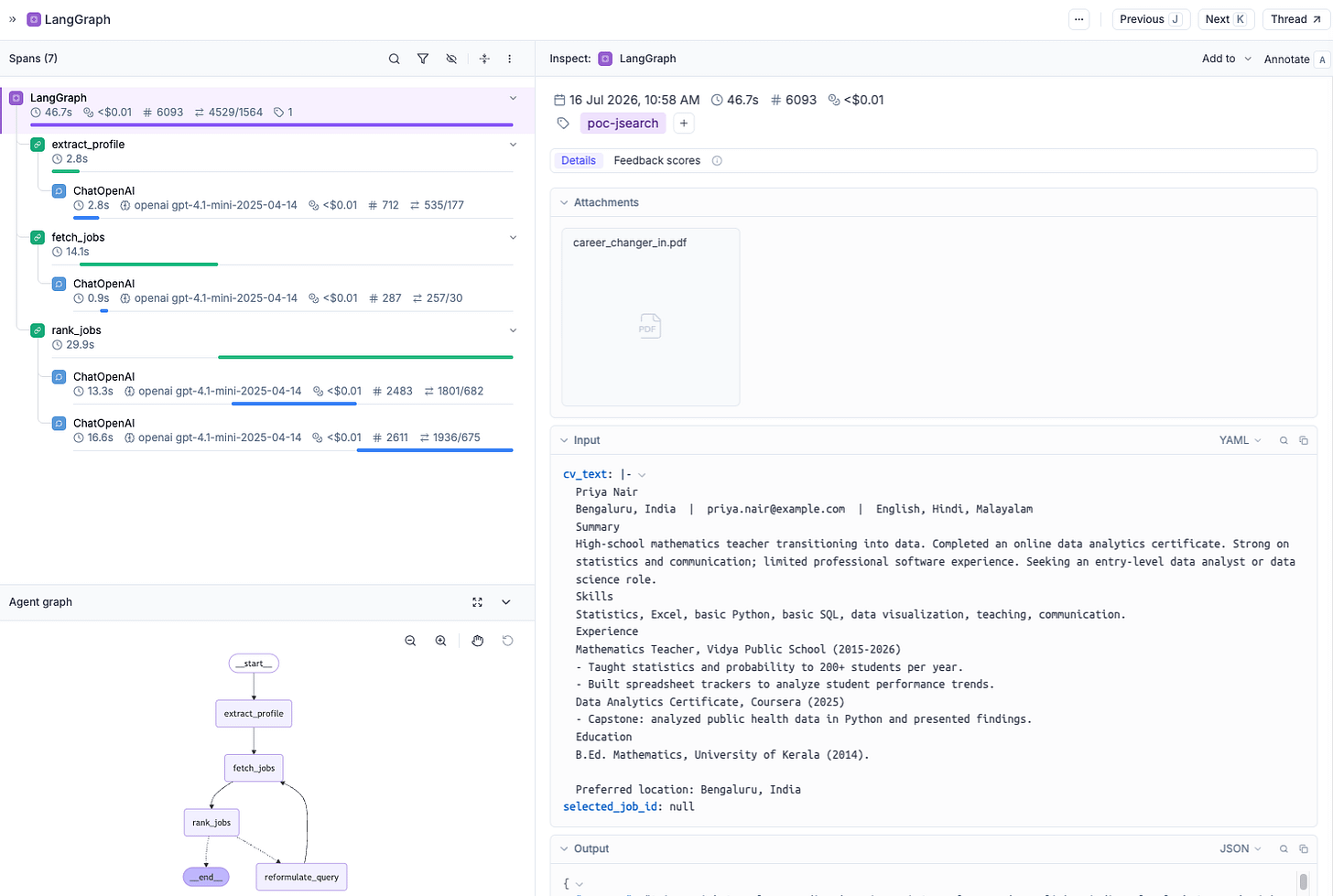Change Input format from YAML dropdown

pyautogui.click(x=1240, y=440)
